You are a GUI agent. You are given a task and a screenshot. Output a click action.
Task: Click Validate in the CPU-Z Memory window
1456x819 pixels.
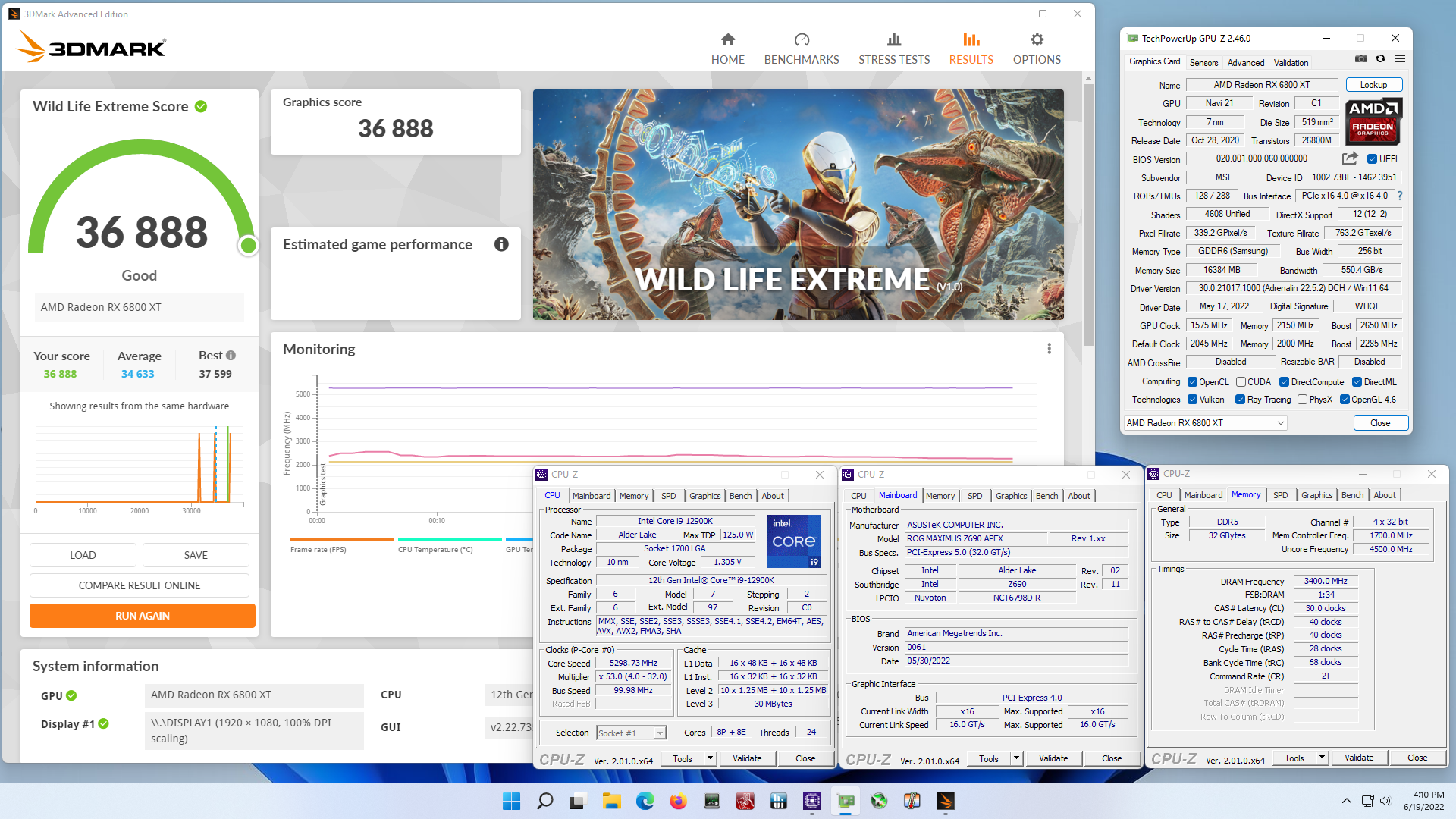tap(1359, 758)
